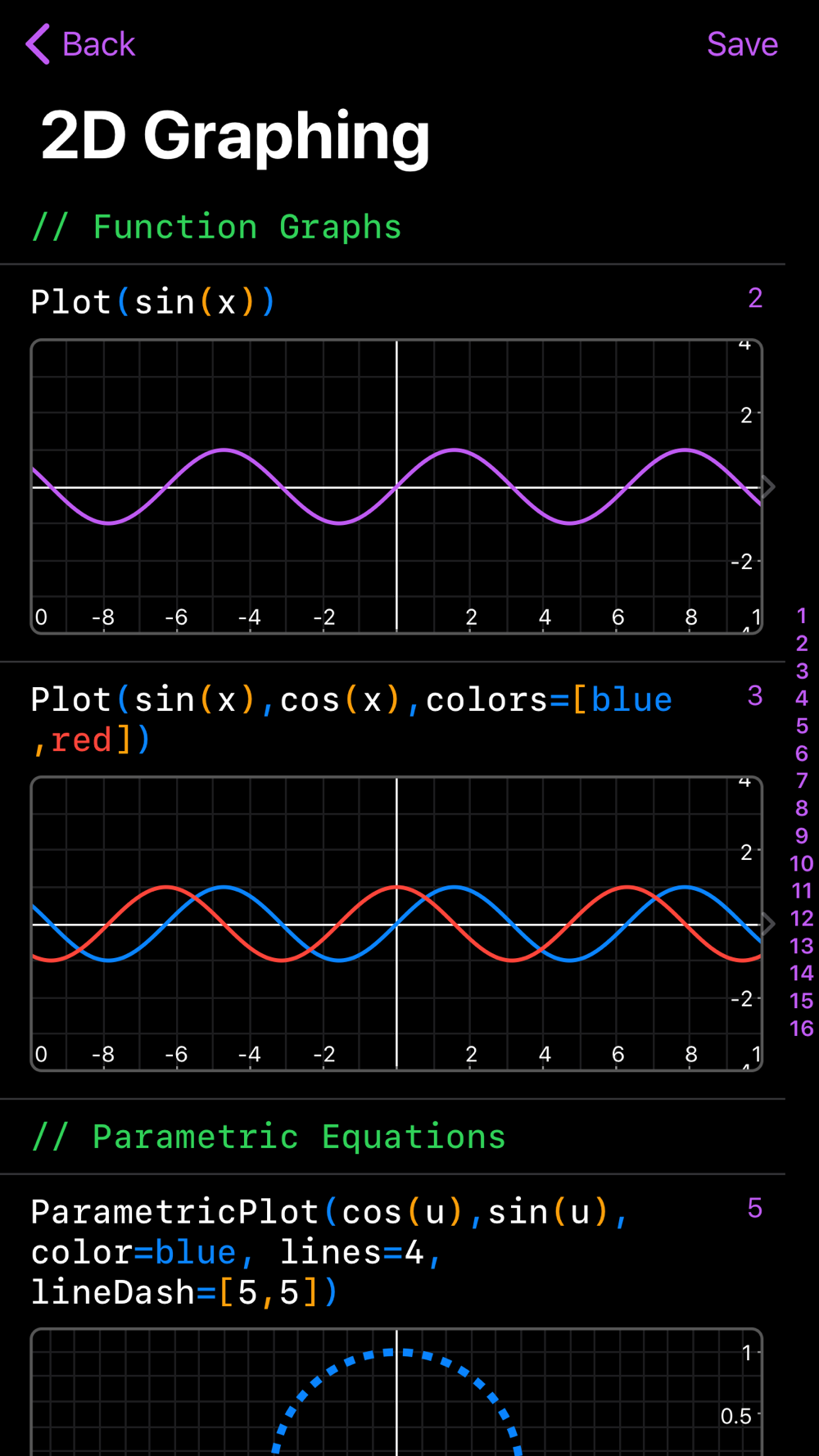Click the 2D Graphing title
The width and height of the screenshot is (819, 1456).
point(236,136)
